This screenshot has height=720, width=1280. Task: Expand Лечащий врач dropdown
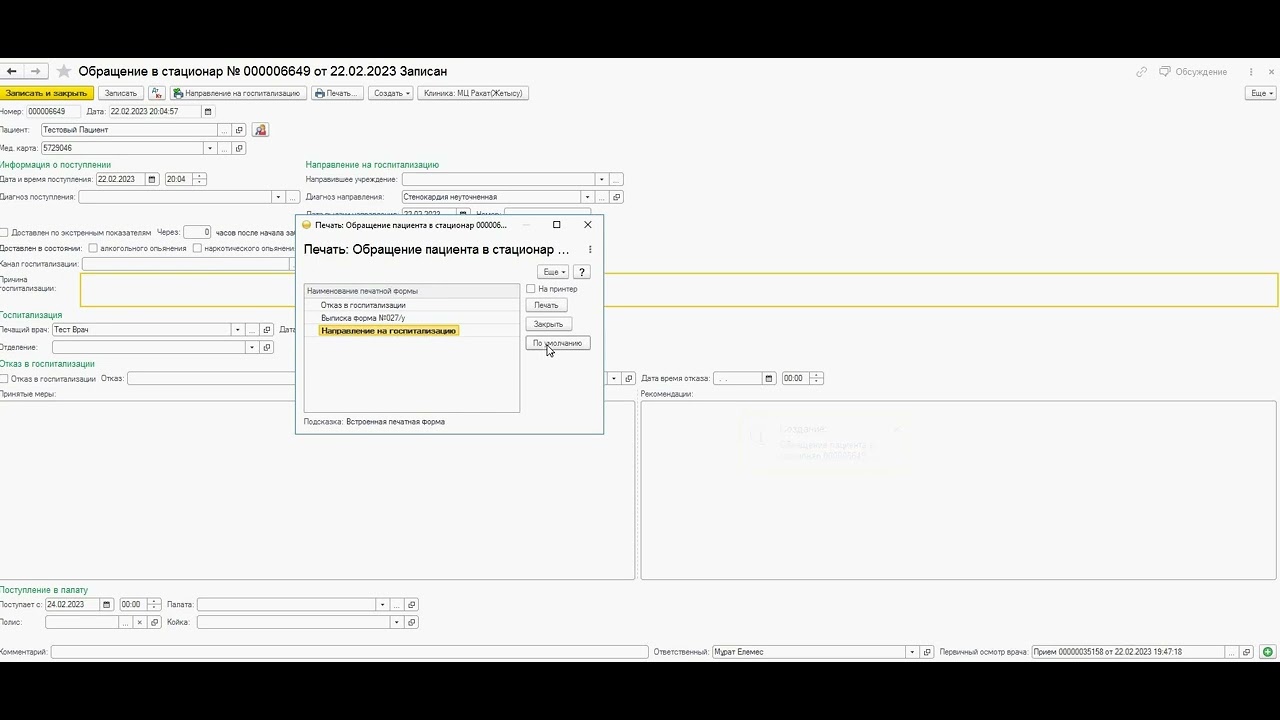click(238, 330)
